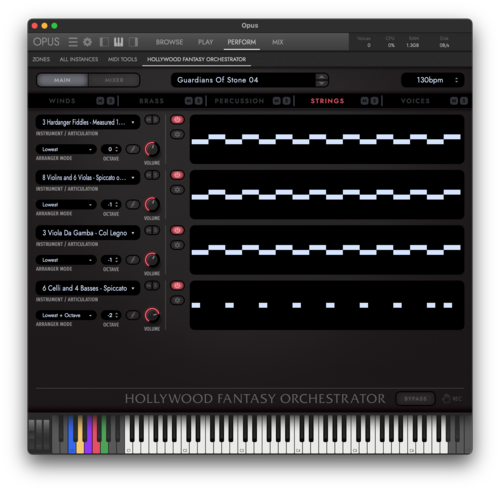Open the 130bpm tempo dropdown

(x=433, y=80)
